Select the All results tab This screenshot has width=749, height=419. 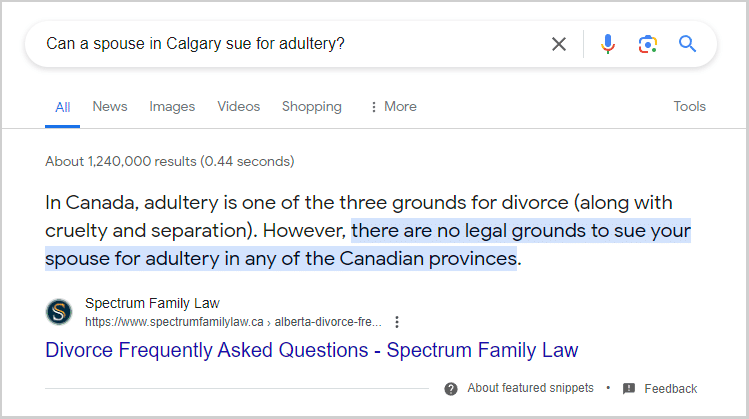point(63,107)
